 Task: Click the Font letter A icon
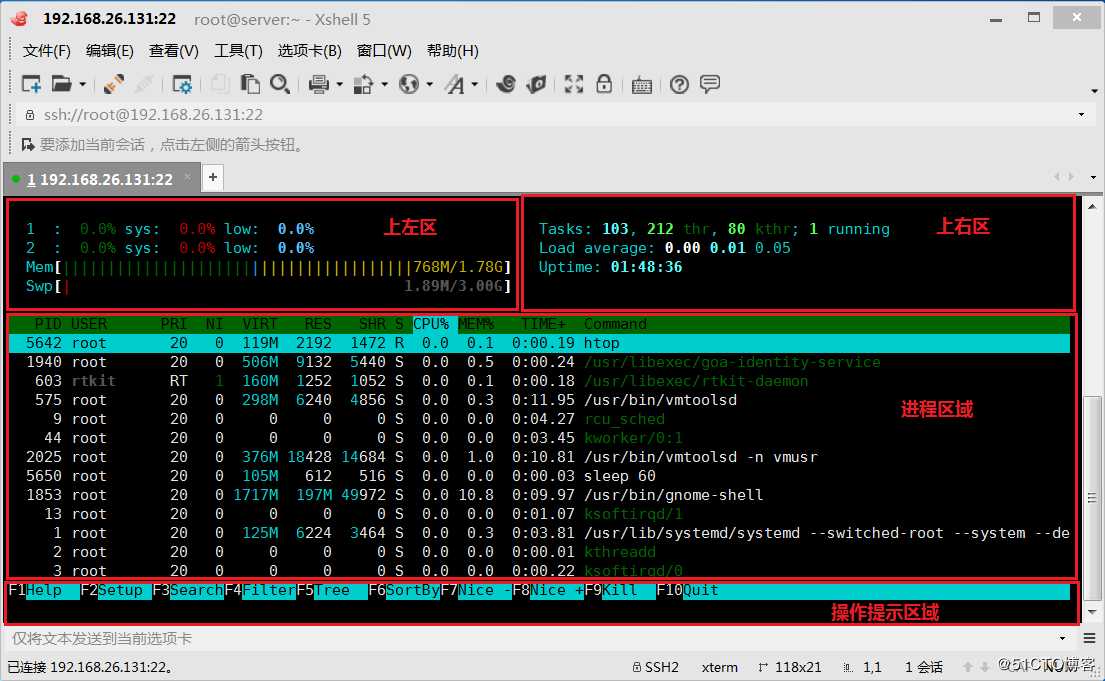click(455, 85)
